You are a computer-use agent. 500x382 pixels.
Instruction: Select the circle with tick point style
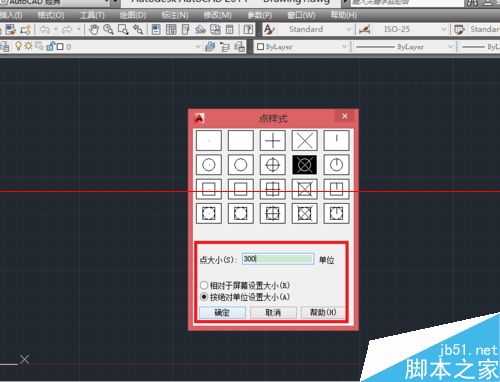[336, 165]
